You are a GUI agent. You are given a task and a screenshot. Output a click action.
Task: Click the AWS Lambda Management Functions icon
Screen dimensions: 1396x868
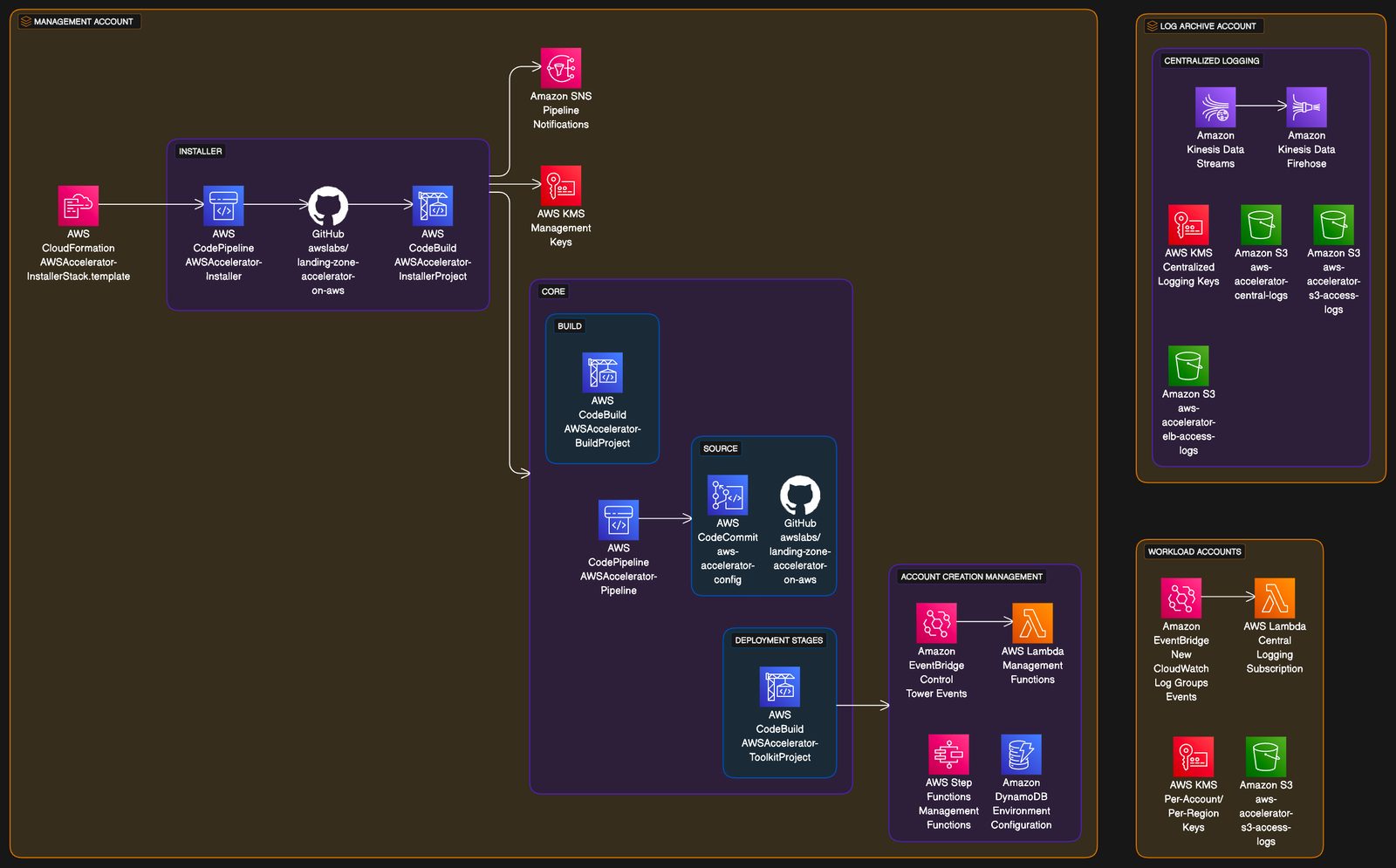pos(1032,623)
